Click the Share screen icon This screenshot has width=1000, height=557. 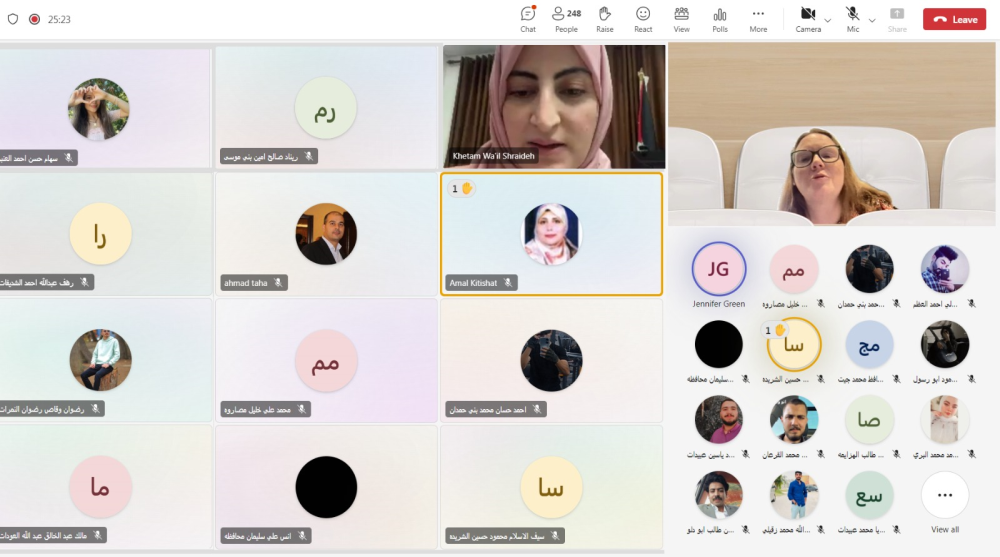pyautogui.click(x=897, y=18)
